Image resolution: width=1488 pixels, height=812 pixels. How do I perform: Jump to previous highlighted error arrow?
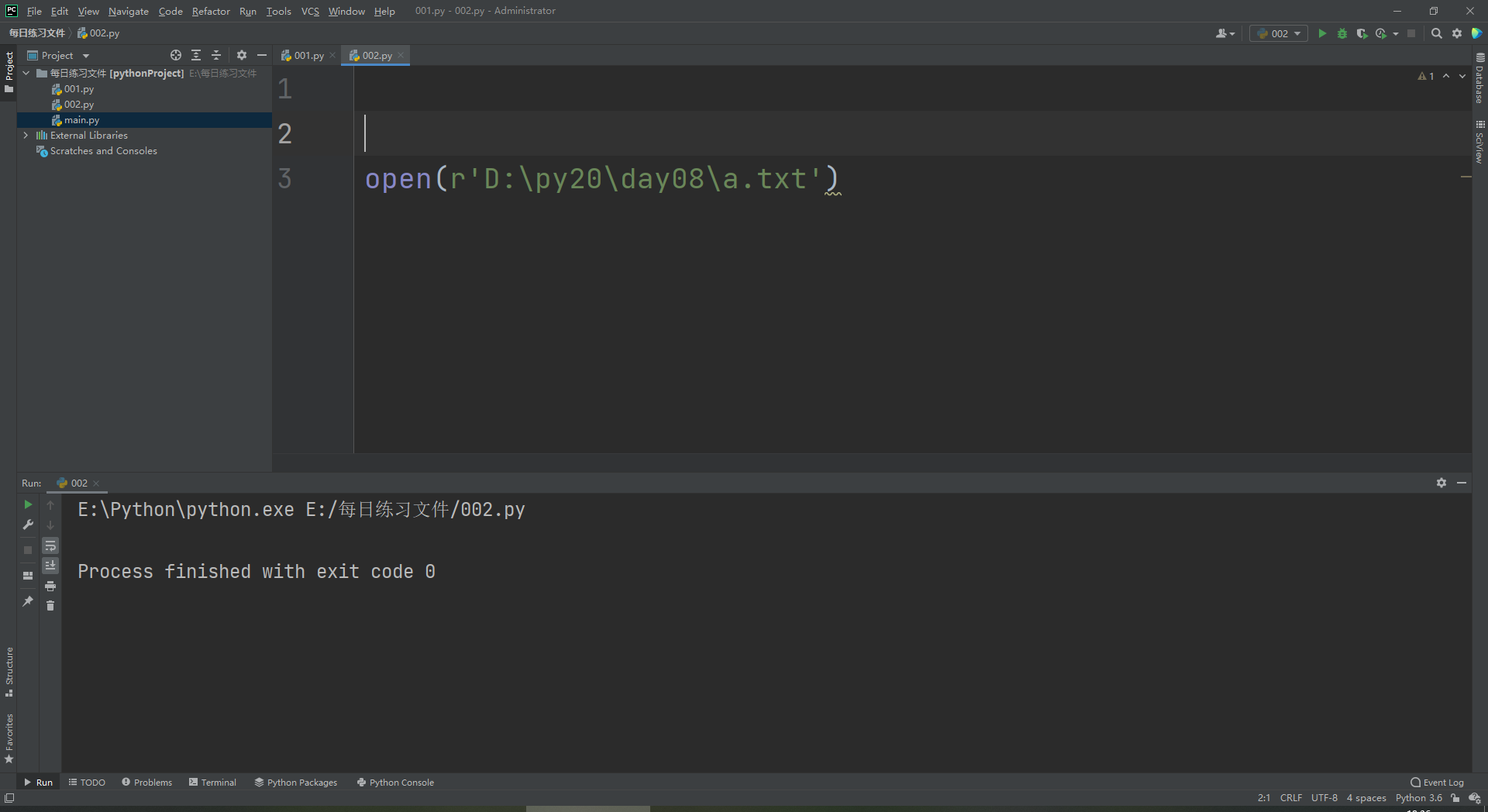pyautogui.click(x=1446, y=76)
